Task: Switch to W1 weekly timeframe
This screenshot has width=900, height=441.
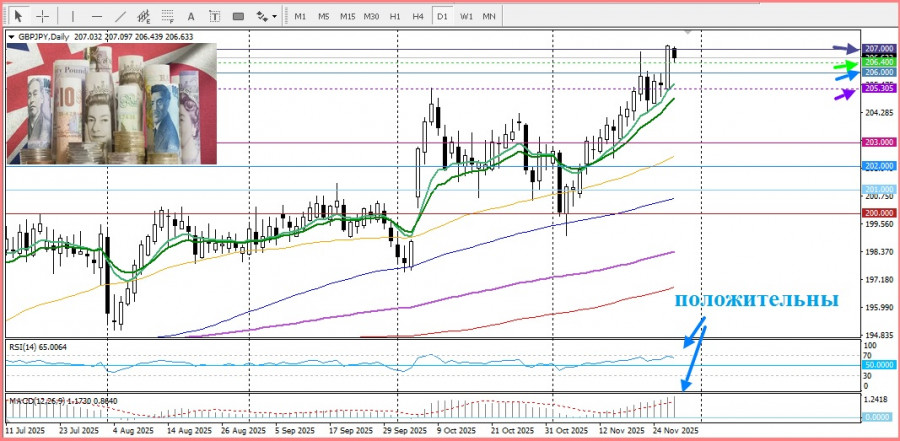Action: [x=466, y=16]
